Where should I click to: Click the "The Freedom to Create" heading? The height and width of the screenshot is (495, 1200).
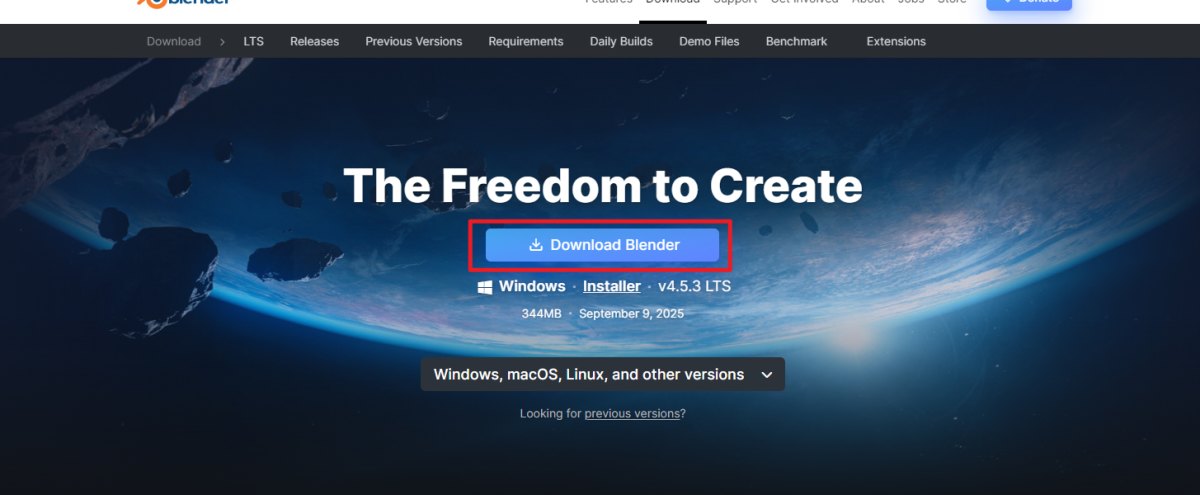(x=602, y=186)
